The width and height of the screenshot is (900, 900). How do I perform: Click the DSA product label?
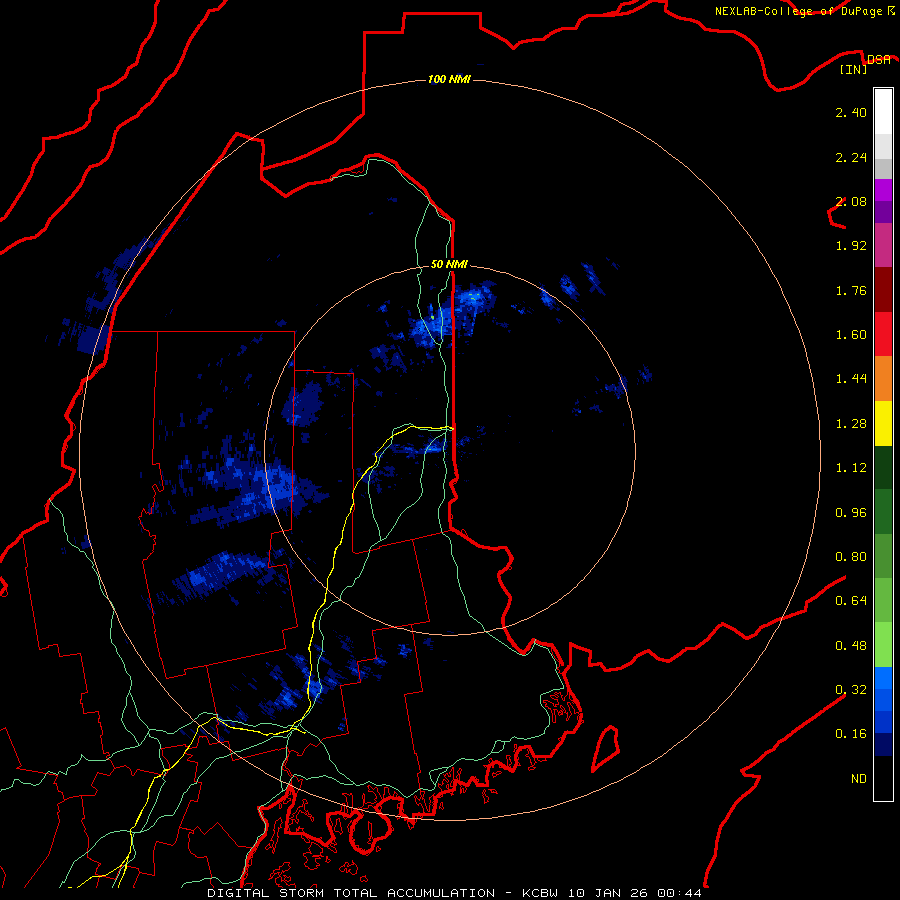[879, 59]
